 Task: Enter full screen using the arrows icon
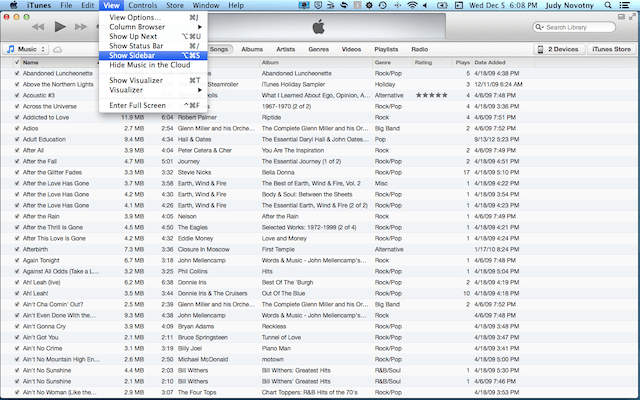coord(632,17)
